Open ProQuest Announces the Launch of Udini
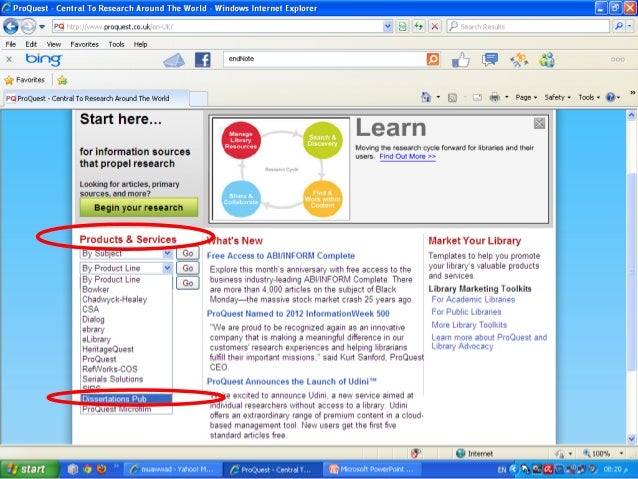 (x=291, y=382)
